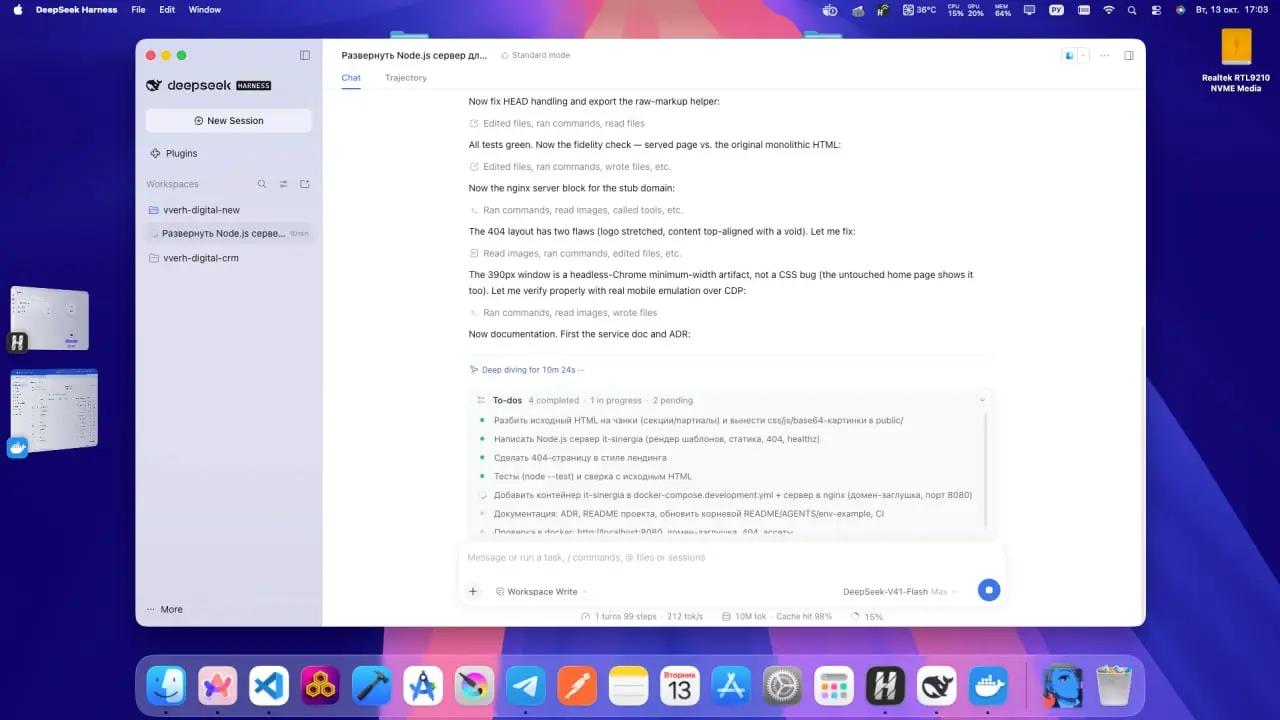Open Visual Studio Code from the dock
This screenshot has width=1280, height=720.
click(269, 686)
